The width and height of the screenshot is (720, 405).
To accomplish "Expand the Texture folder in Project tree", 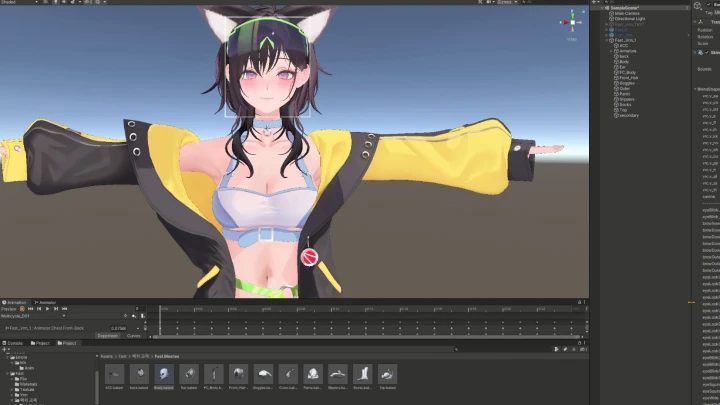I will click(12, 390).
